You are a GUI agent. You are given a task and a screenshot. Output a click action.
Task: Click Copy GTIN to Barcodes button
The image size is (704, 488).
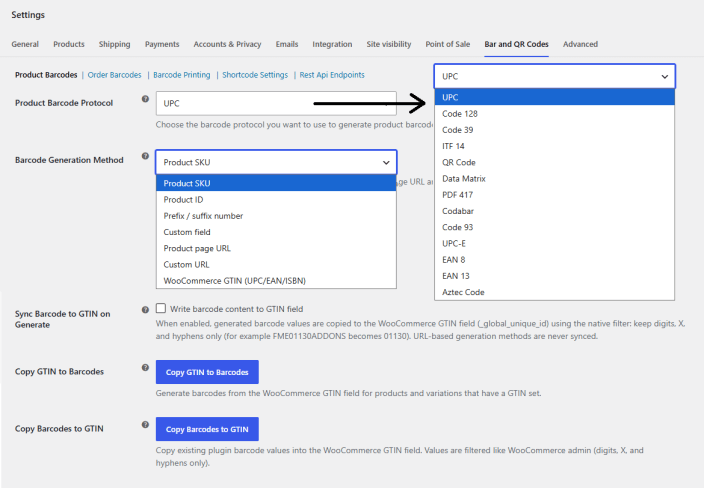click(207, 372)
